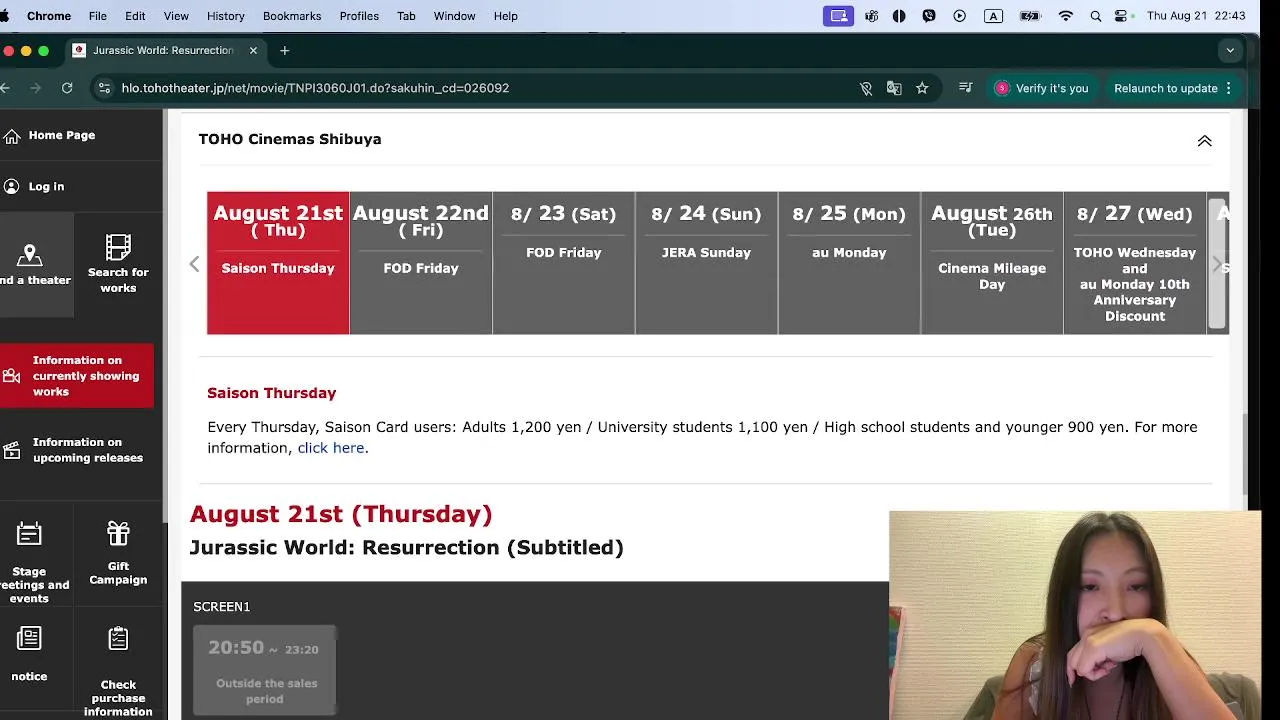Screen dimensions: 1280x720
Task: Open Find a theater map pin icon
Action: point(29,255)
